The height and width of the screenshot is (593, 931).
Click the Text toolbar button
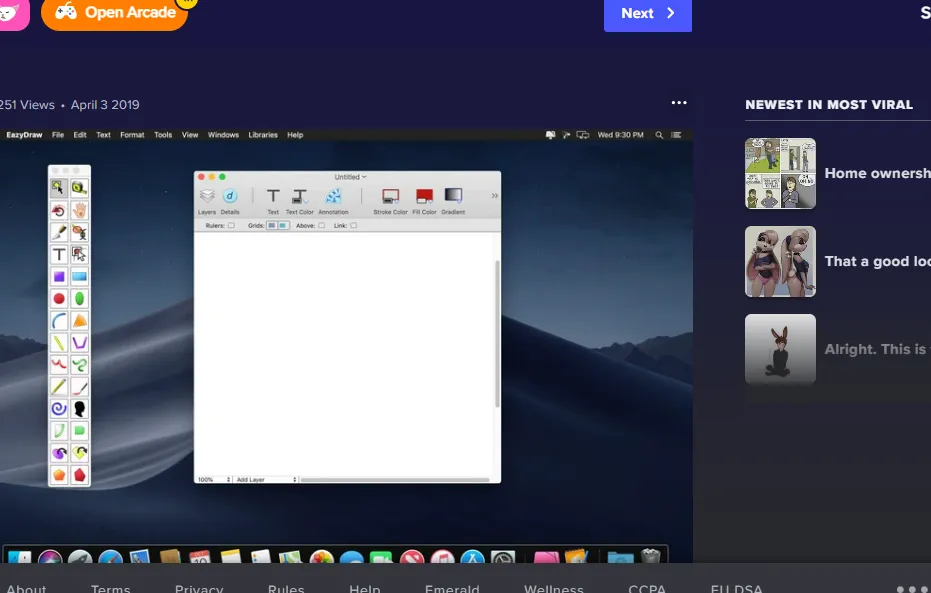coord(273,201)
